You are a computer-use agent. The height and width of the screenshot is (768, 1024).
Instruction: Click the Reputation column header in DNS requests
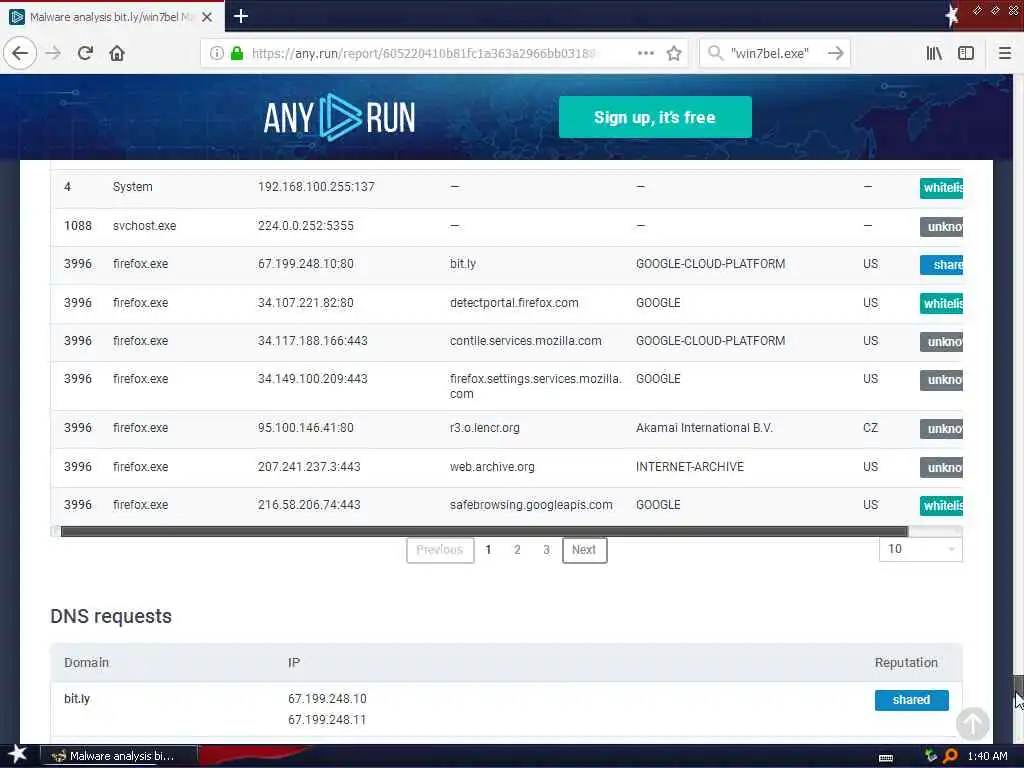click(x=906, y=663)
